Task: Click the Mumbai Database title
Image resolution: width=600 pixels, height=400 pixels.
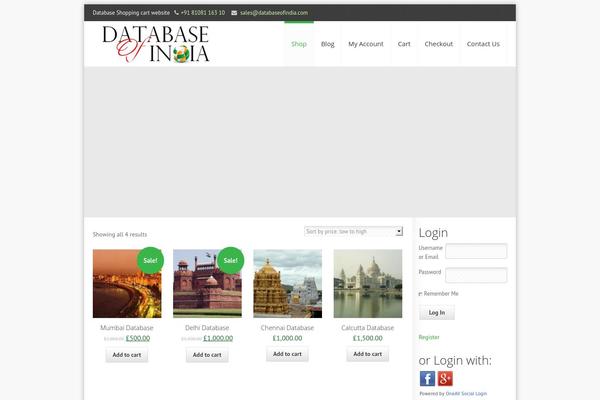Action: (x=127, y=328)
